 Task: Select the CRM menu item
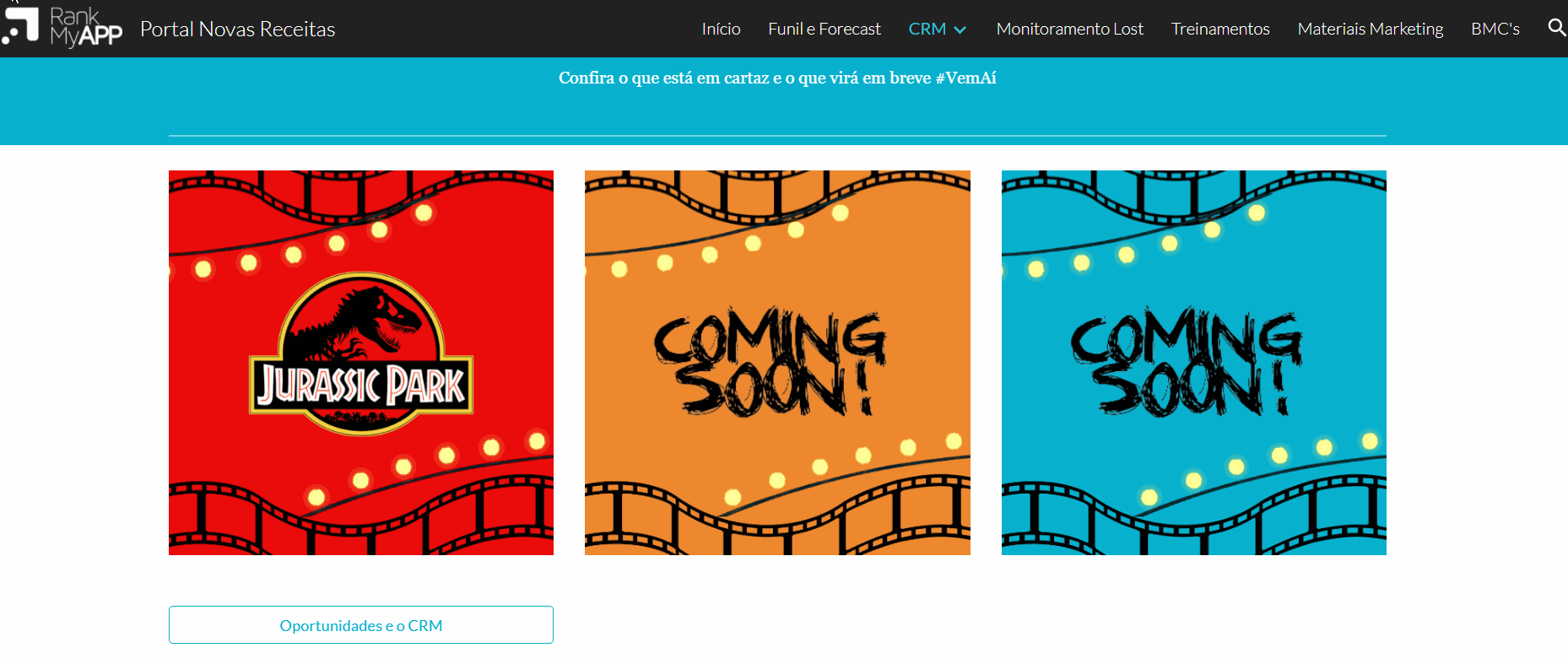click(x=927, y=29)
